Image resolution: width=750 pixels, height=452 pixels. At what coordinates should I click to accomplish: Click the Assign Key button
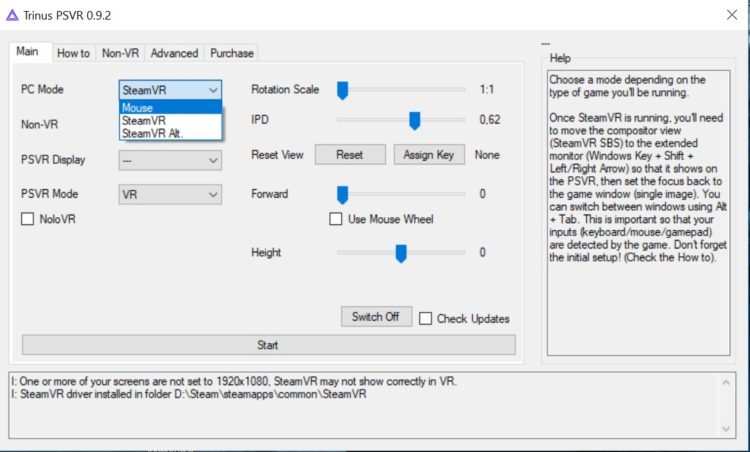429,154
